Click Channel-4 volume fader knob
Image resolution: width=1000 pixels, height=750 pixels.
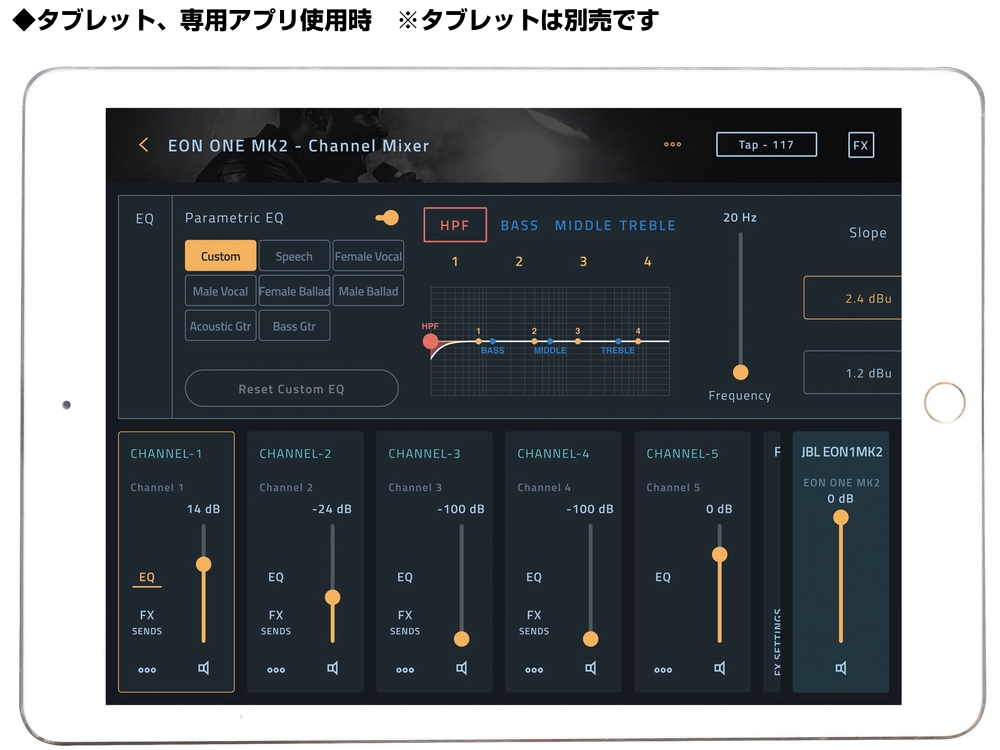click(x=591, y=638)
